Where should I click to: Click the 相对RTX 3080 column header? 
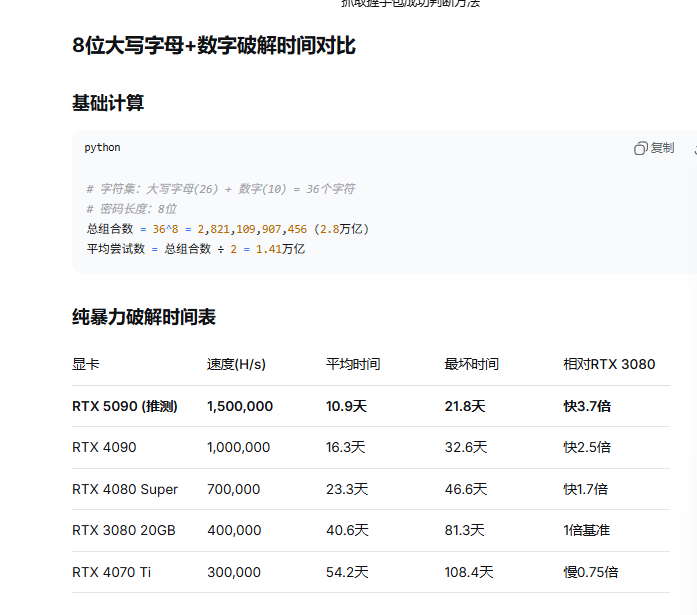coord(609,364)
